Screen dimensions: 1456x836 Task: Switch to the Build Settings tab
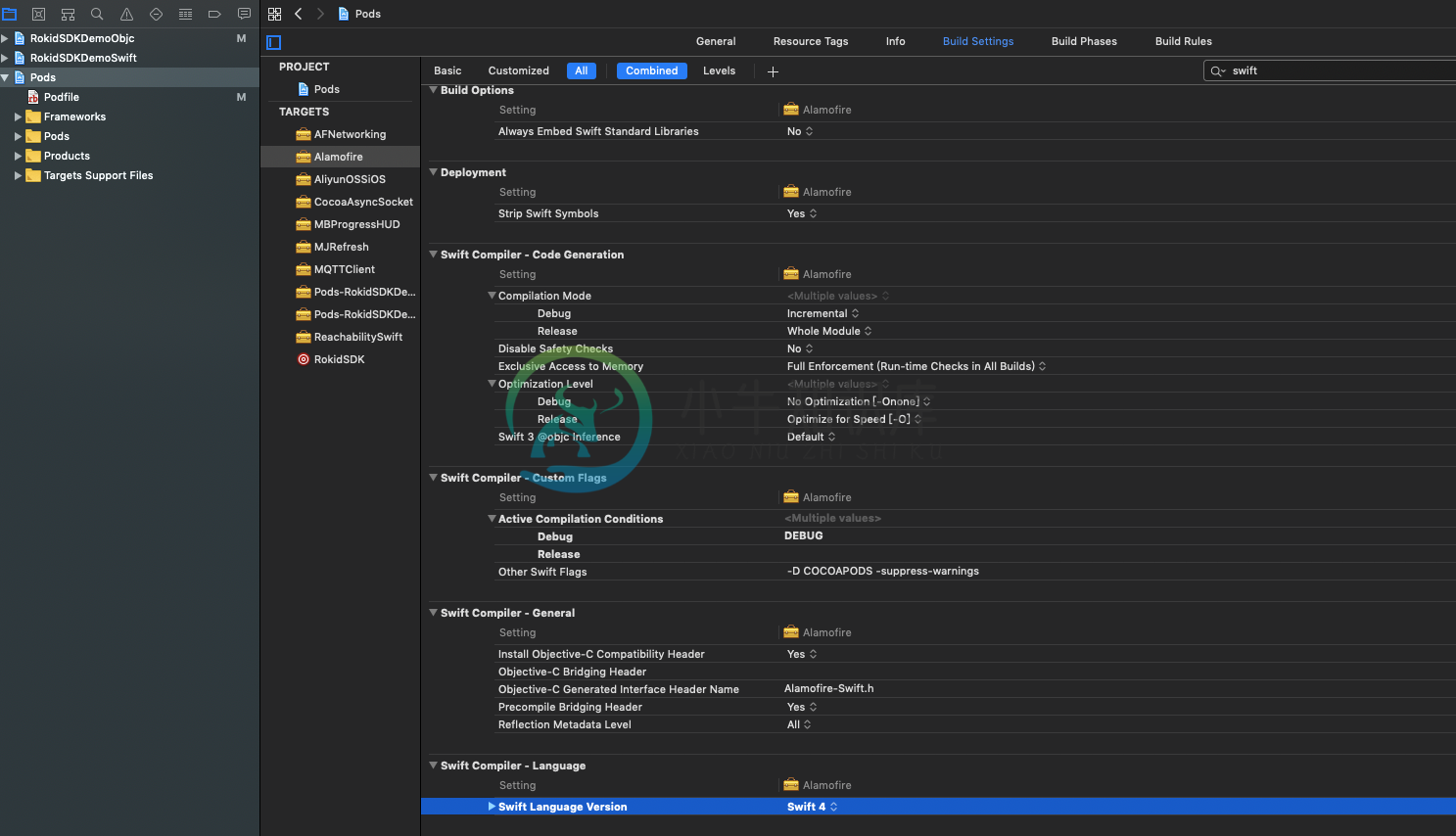point(978,41)
